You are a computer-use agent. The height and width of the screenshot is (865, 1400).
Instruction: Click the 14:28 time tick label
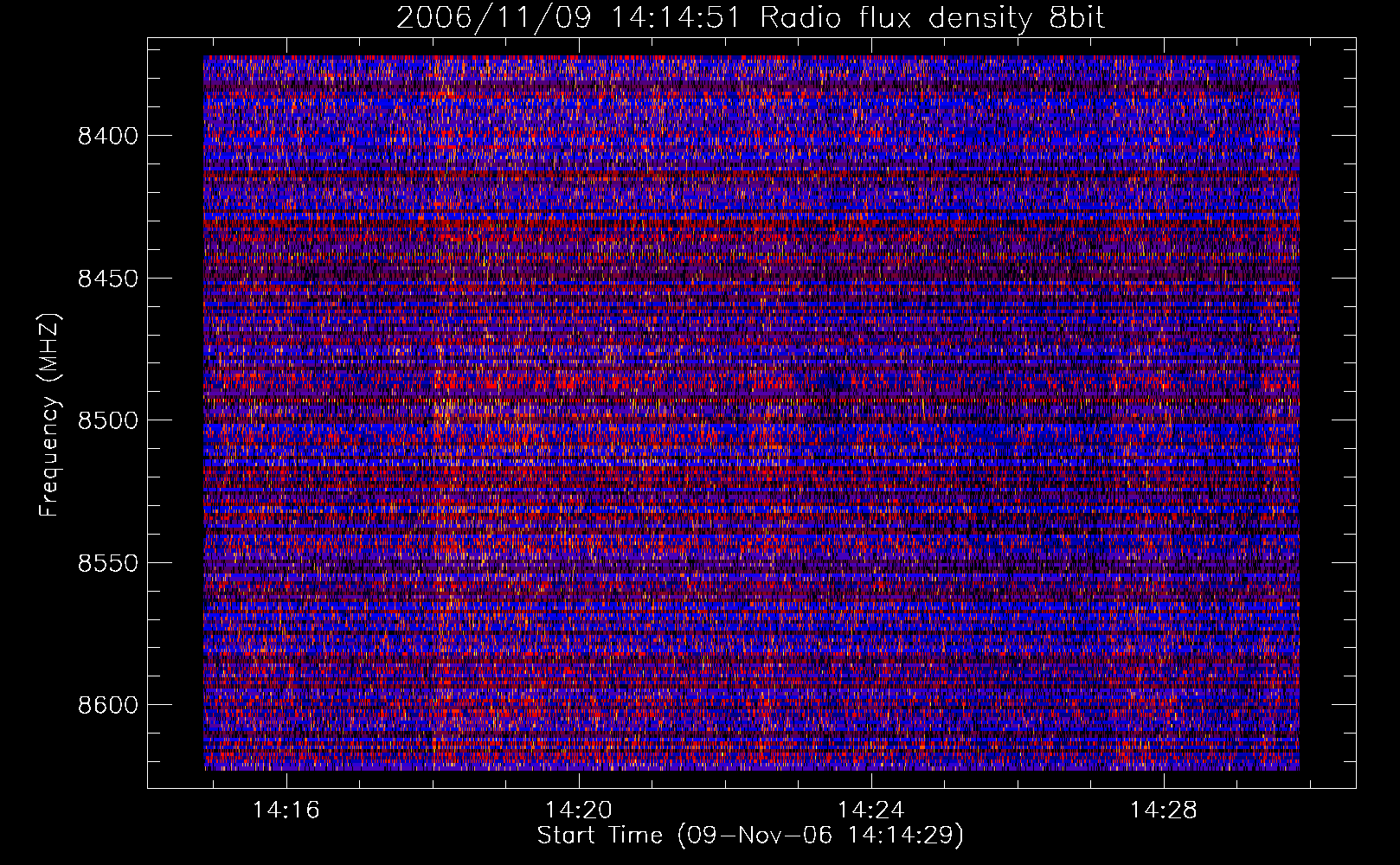pos(1164,810)
